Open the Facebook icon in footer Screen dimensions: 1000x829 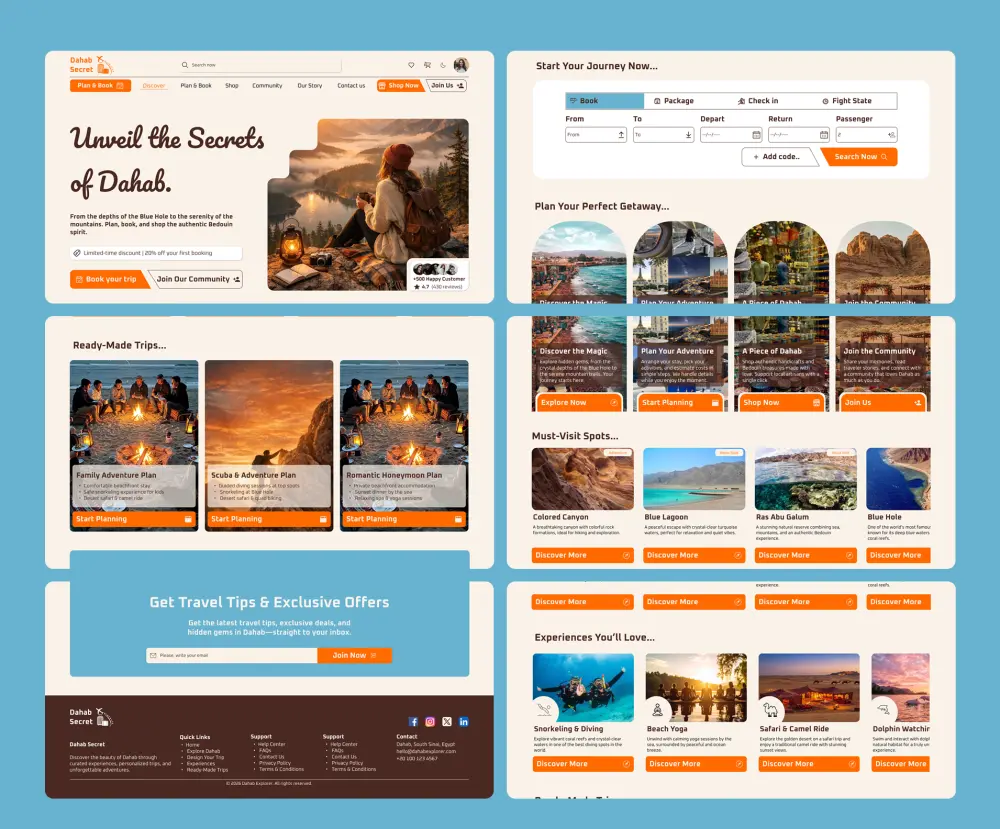[413, 722]
